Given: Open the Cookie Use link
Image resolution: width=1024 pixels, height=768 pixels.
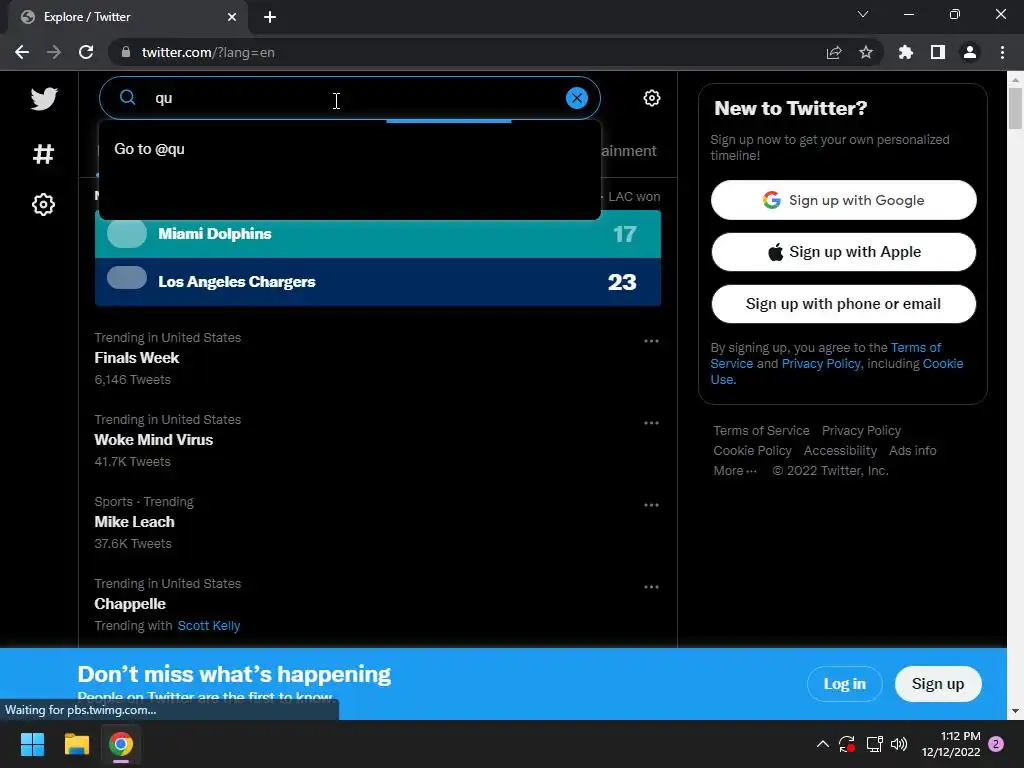Looking at the screenshot, I should point(837,372).
